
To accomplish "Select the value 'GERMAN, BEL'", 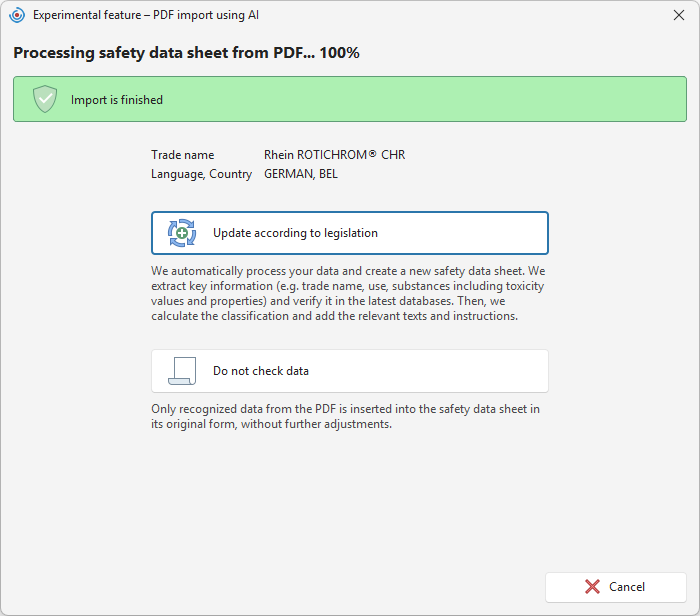I will click(x=301, y=174).
